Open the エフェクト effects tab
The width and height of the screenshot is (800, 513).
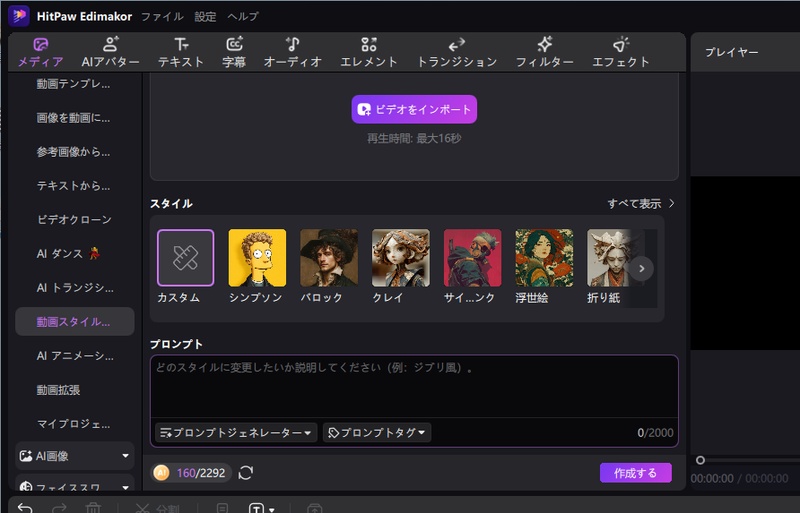pyautogui.click(x=621, y=53)
